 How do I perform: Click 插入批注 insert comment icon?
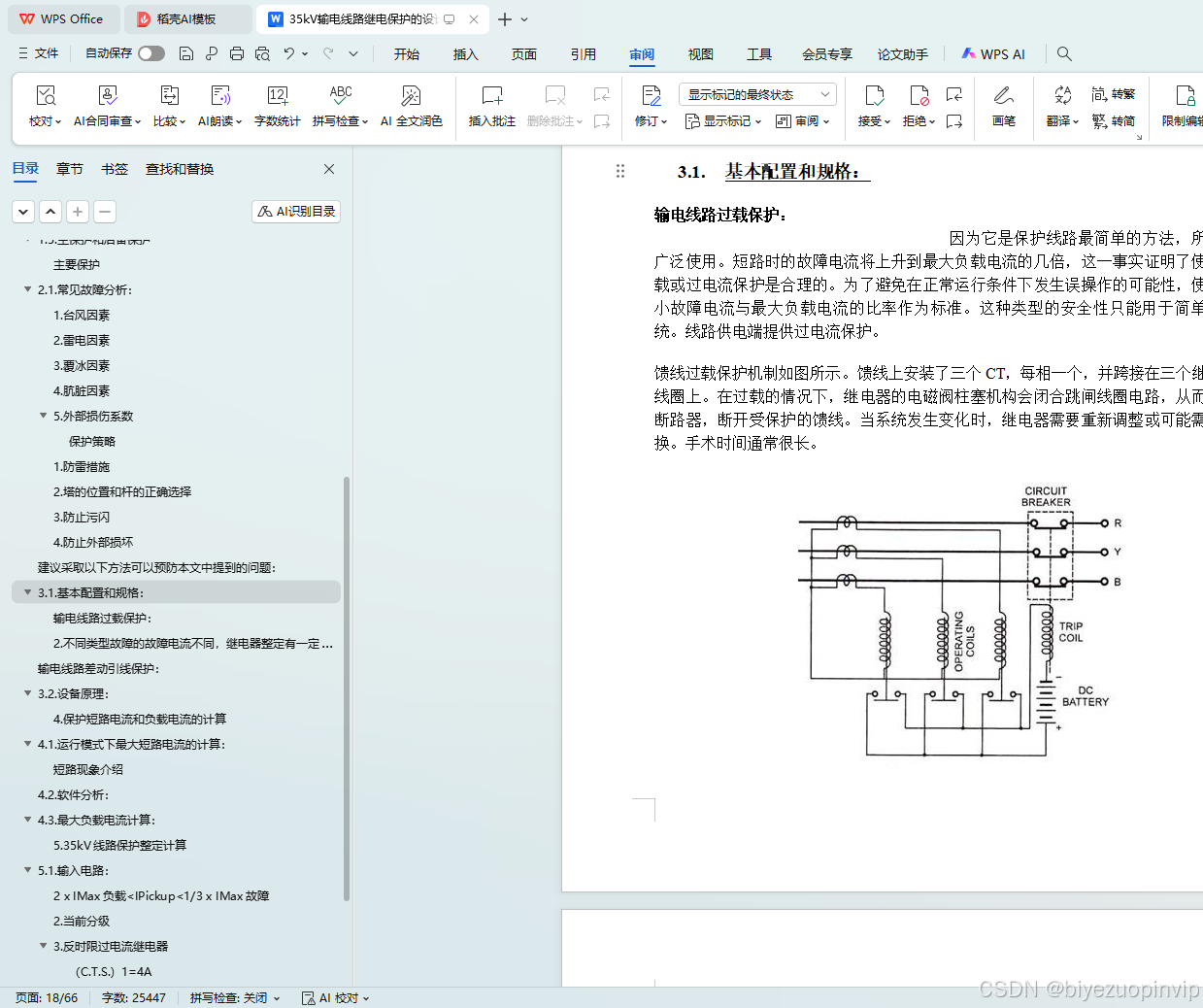pos(492,95)
